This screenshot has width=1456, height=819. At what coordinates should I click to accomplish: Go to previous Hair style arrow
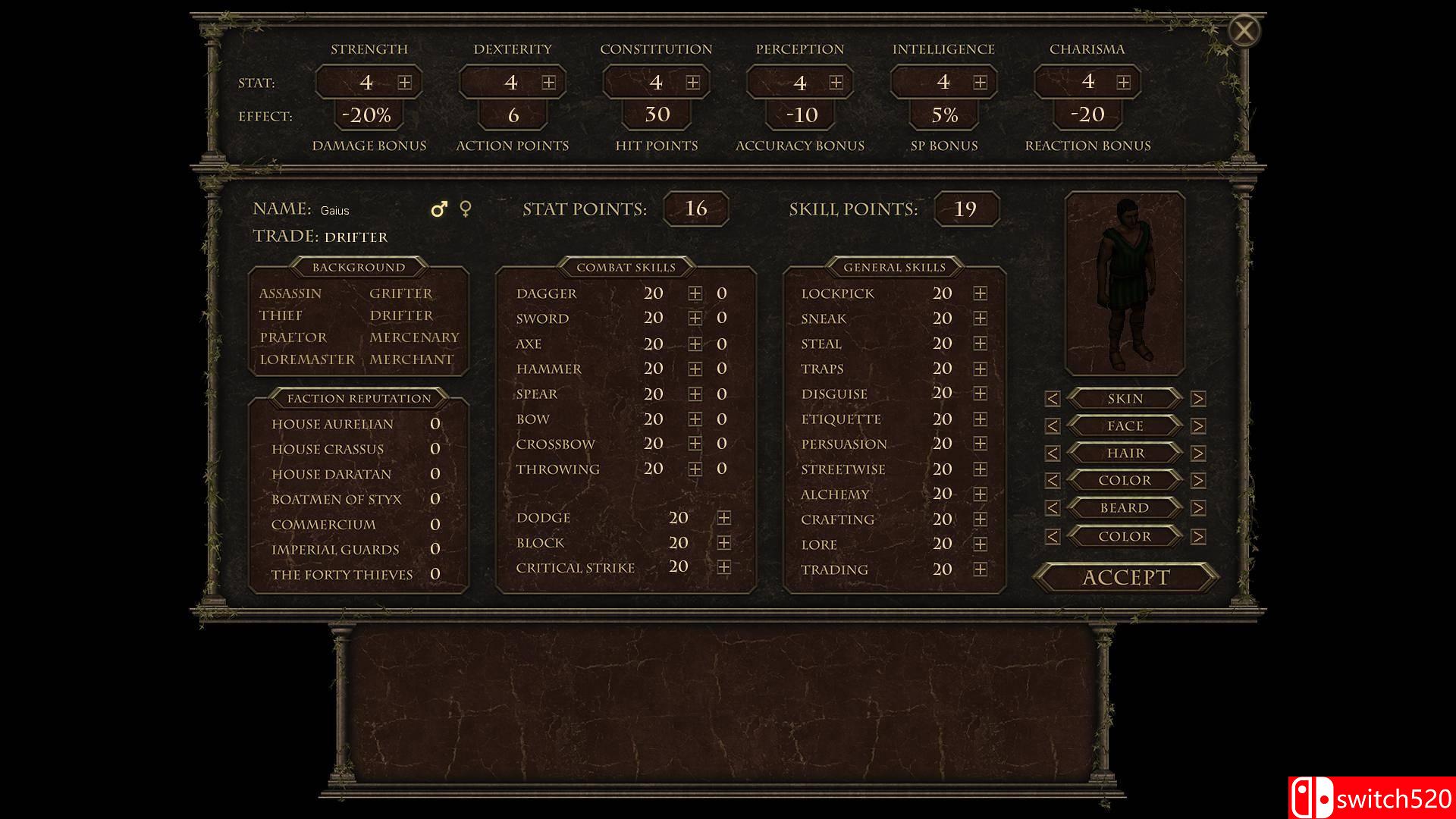click(x=1052, y=453)
